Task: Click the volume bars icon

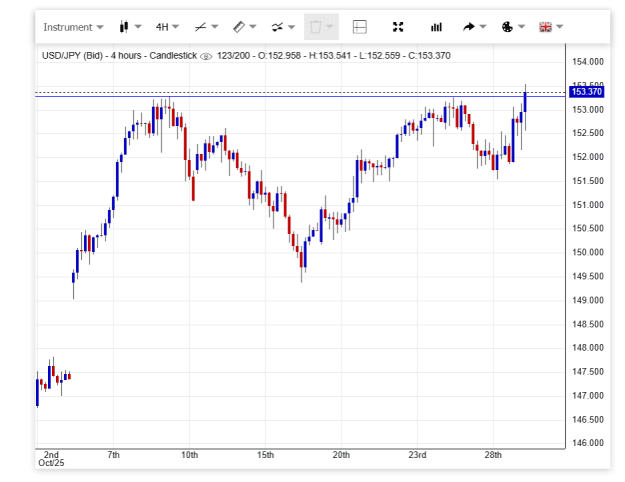Action: click(x=436, y=27)
